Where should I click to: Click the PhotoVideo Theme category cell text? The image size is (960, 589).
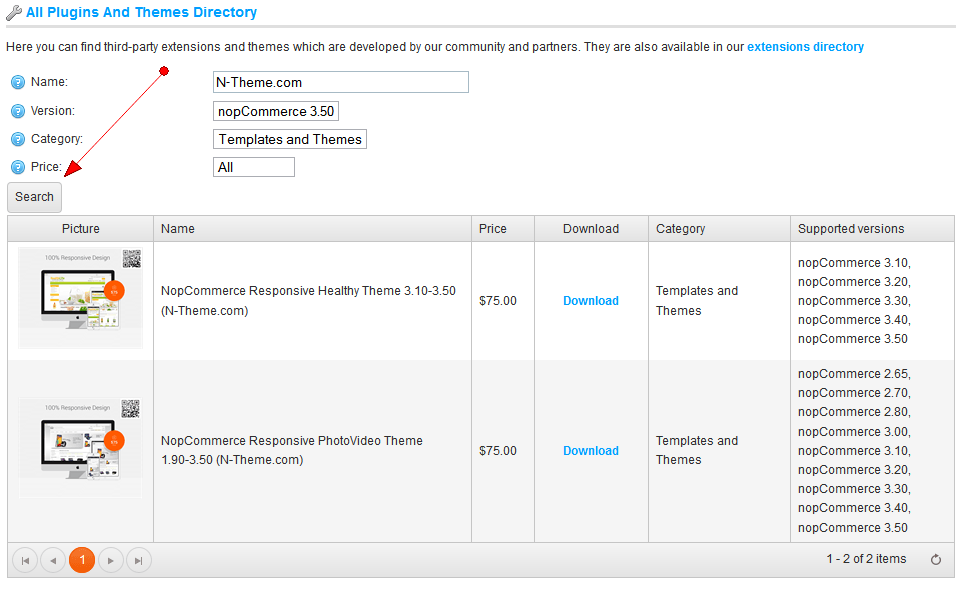(x=697, y=450)
